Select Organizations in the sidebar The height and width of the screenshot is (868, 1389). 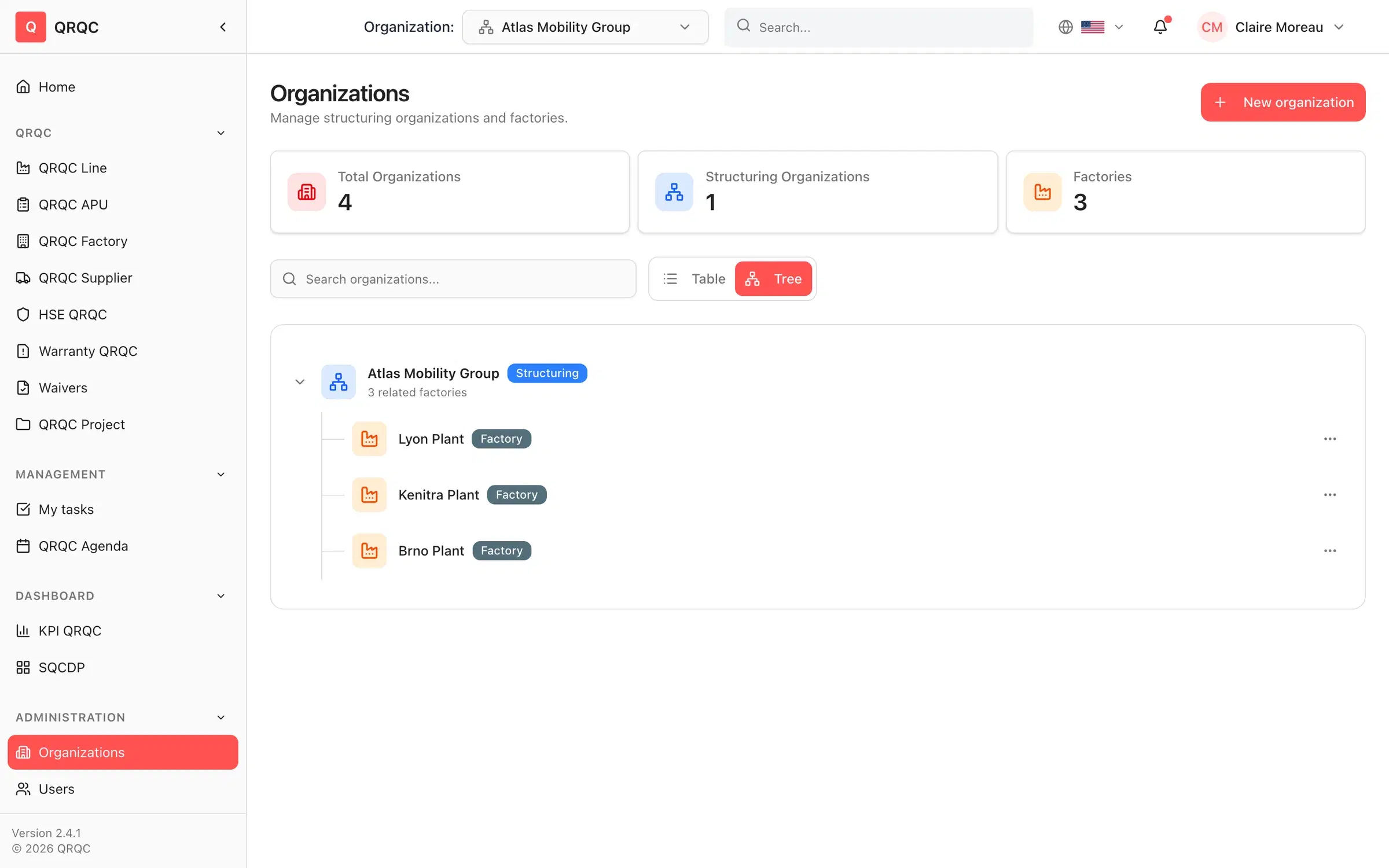(123, 752)
